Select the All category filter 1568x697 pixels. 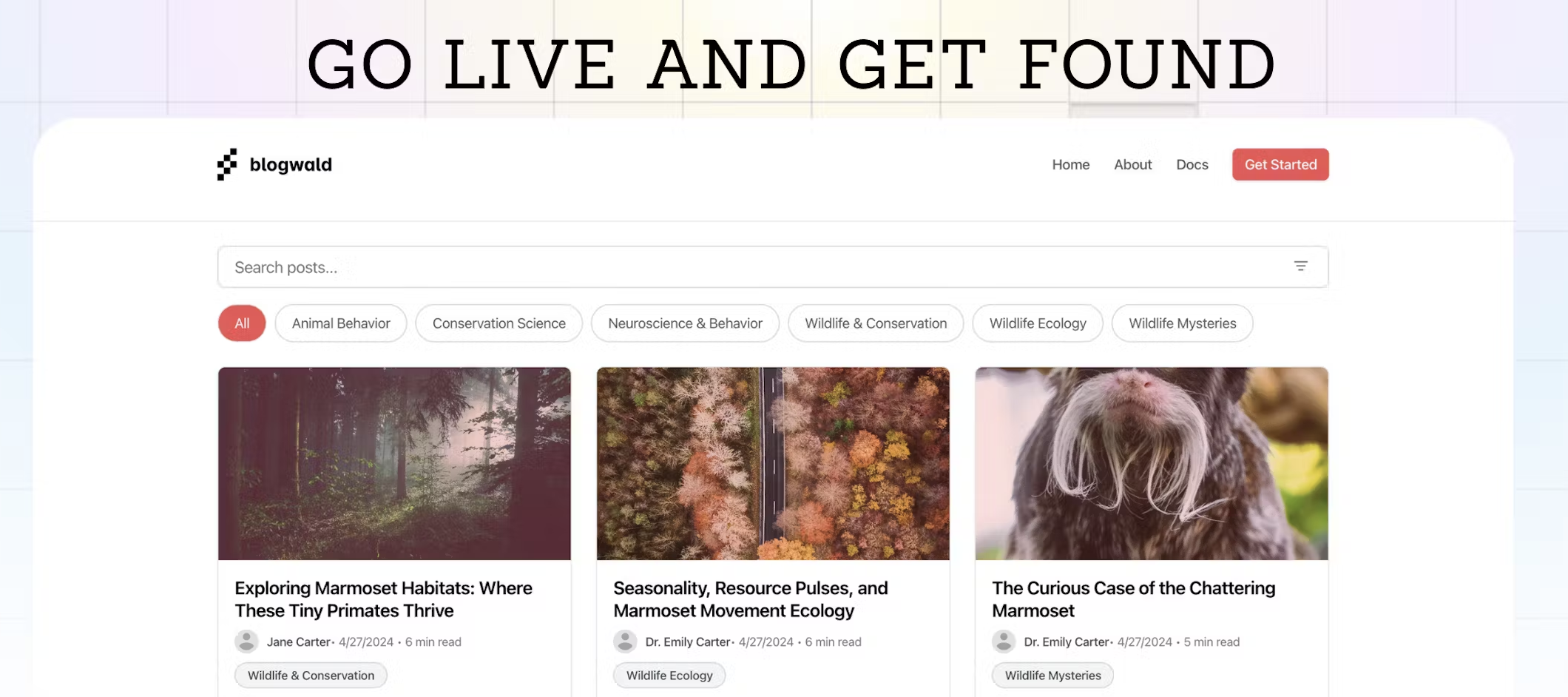(242, 323)
